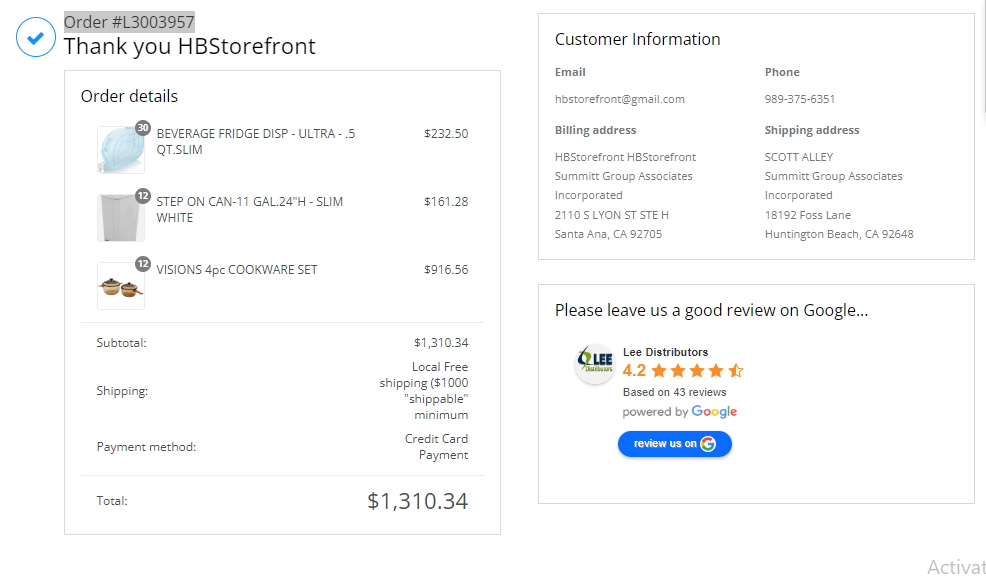Click the Shipping label
The image size is (986, 580).
pyautogui.click(x=122, y=391)
